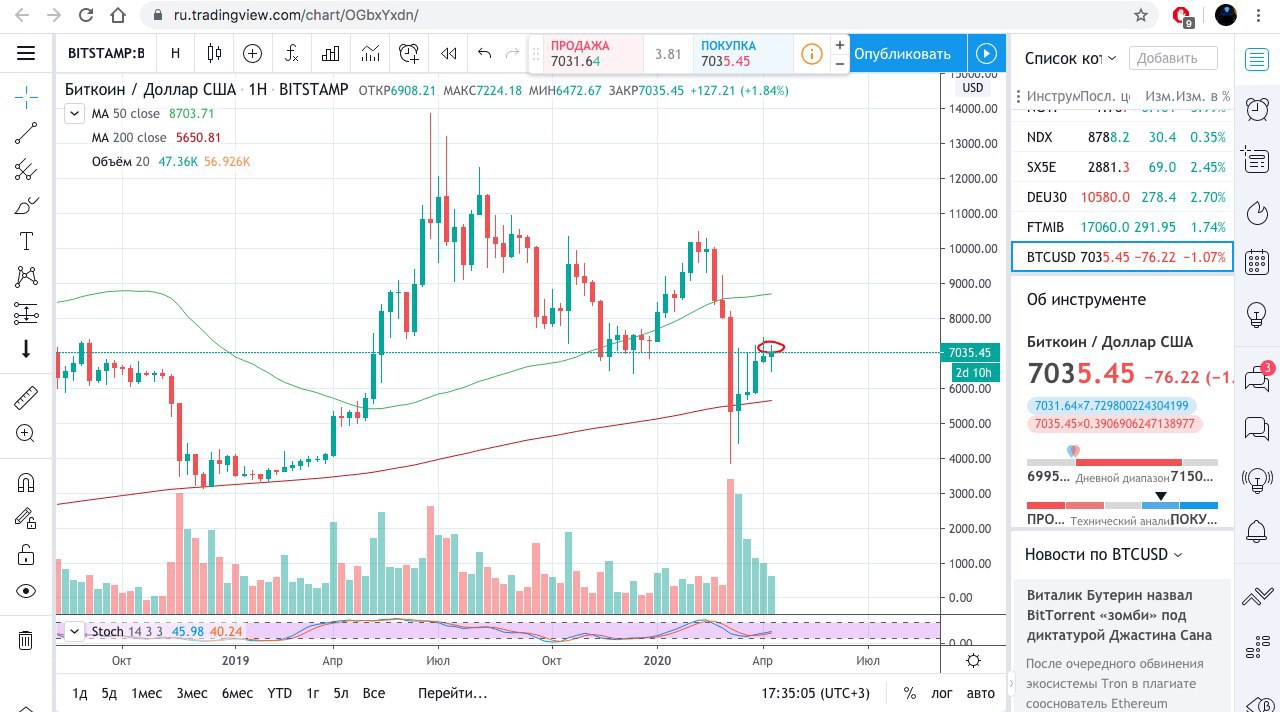
Task: Open the Виталик Бутерин news article
Action: [x=1119, y=614]
